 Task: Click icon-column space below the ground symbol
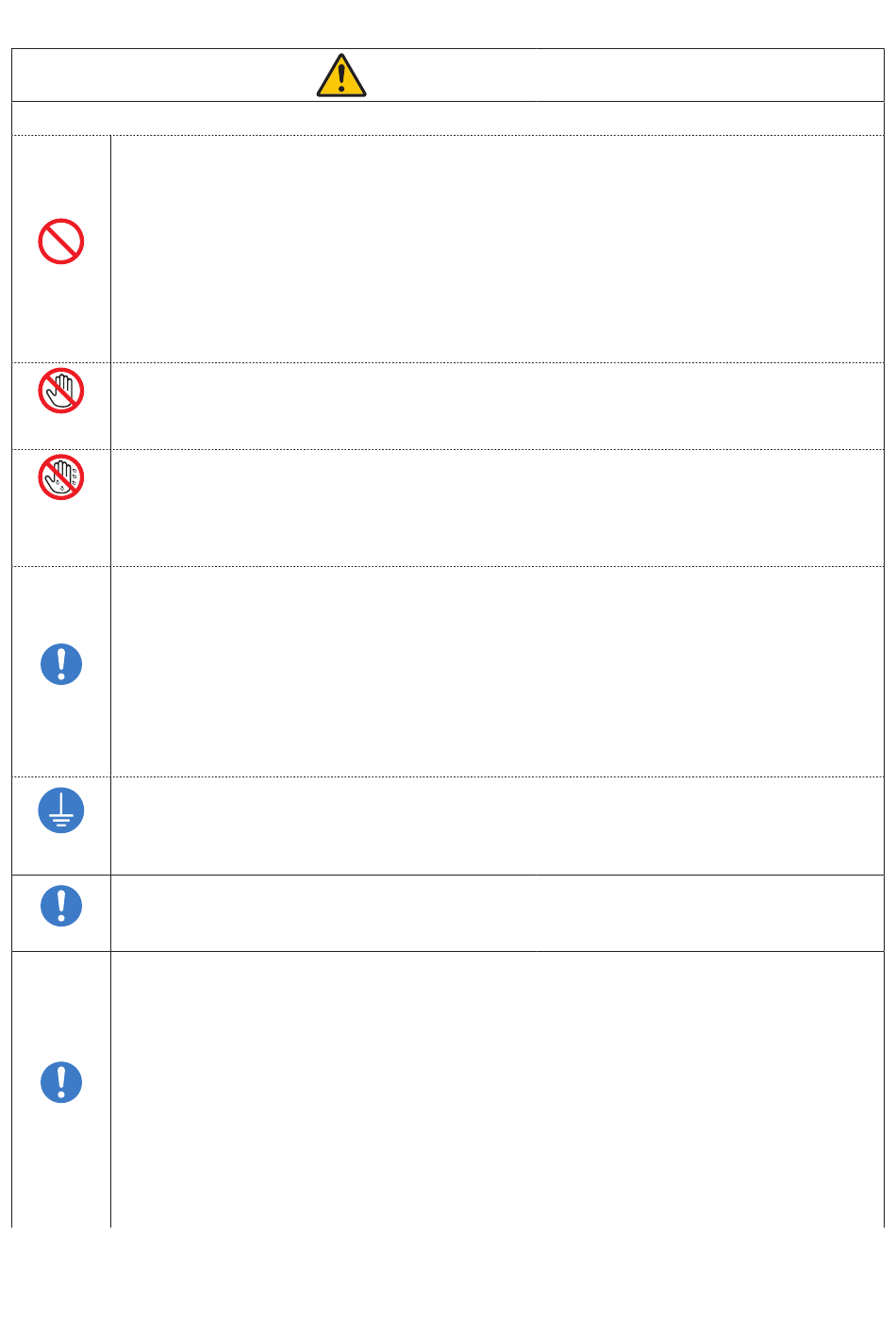61,855
